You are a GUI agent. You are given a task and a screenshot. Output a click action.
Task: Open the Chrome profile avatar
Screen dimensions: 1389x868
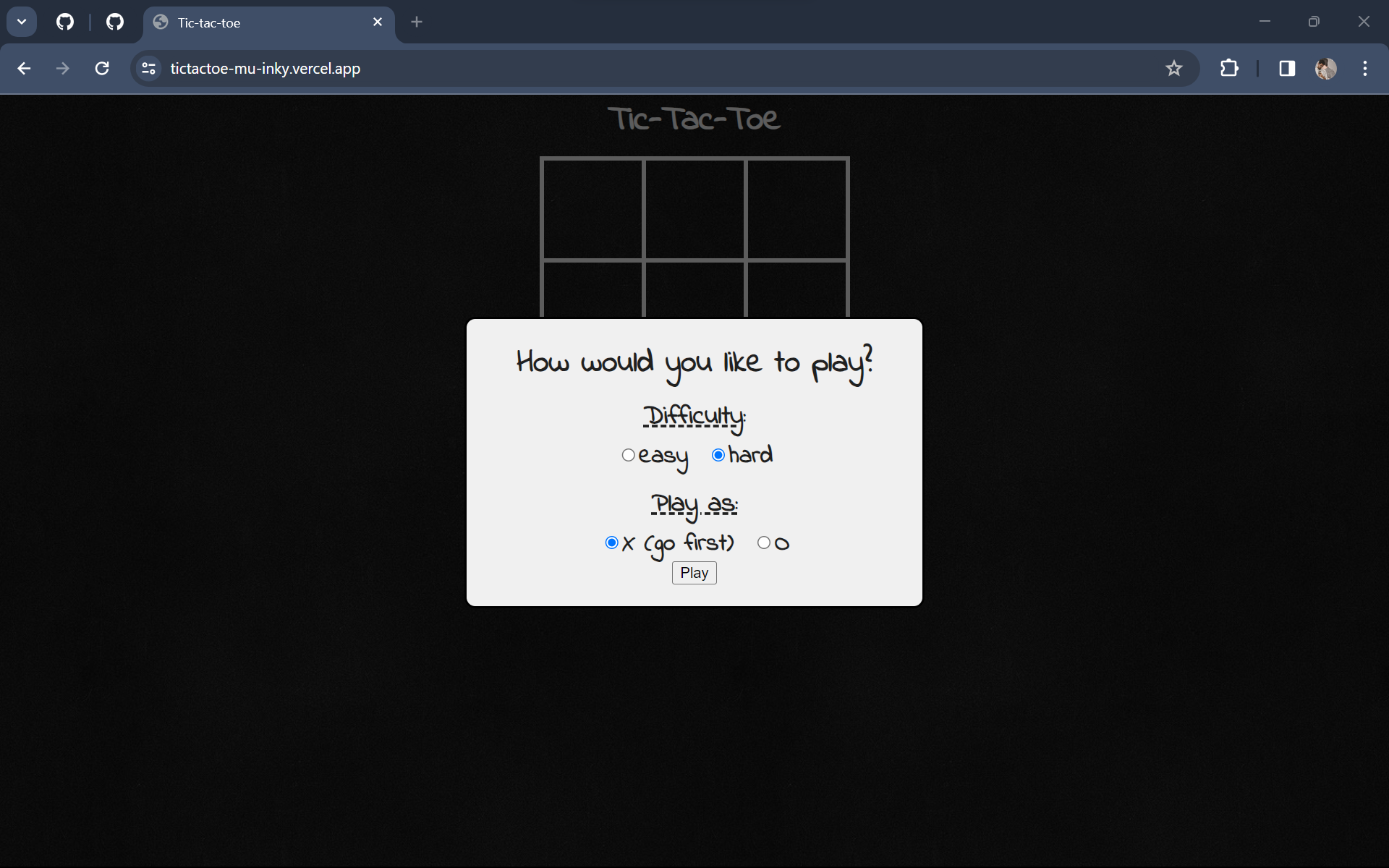(1325, 68)
